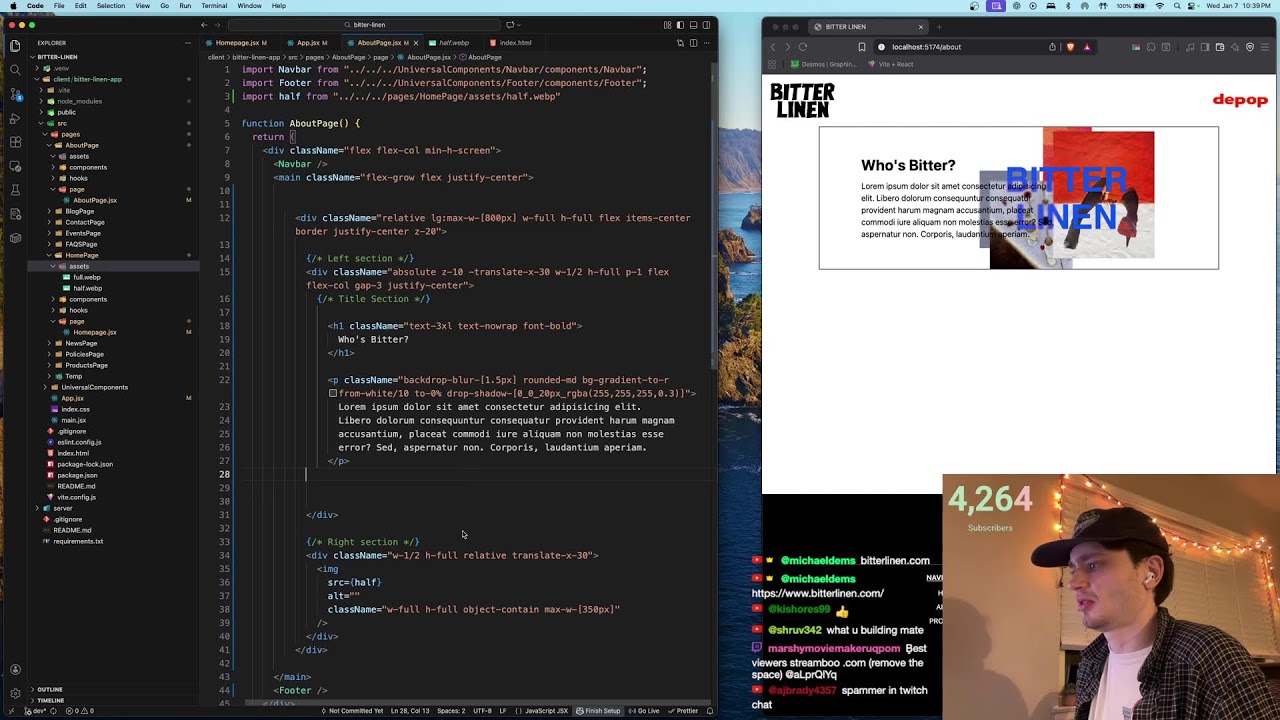Click the BITTER LINEN logo on the webpage
1280x720 pixels.
[x=802, y=100]
